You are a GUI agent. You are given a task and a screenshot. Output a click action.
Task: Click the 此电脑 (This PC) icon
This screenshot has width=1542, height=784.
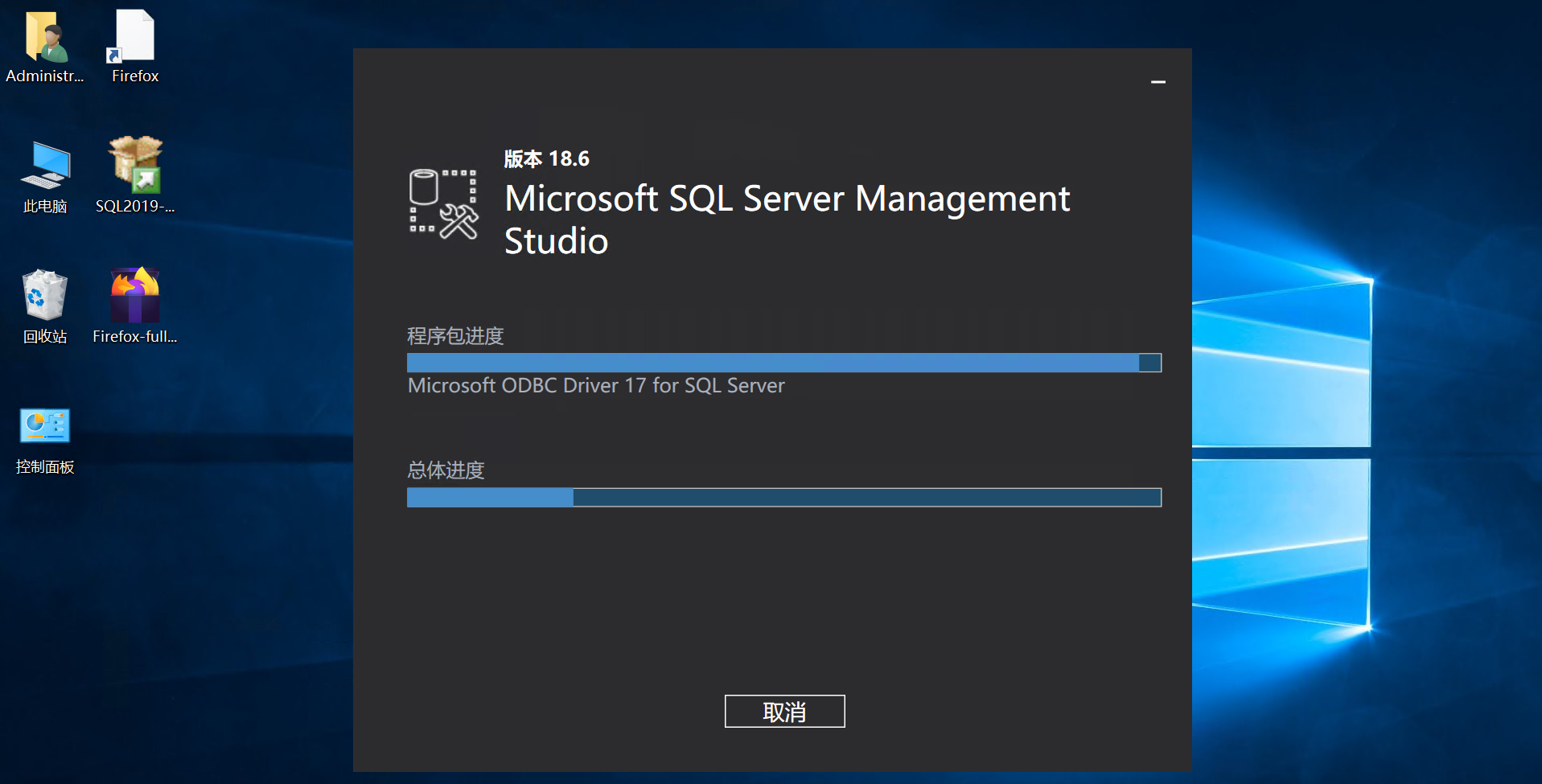pos(45,166)
